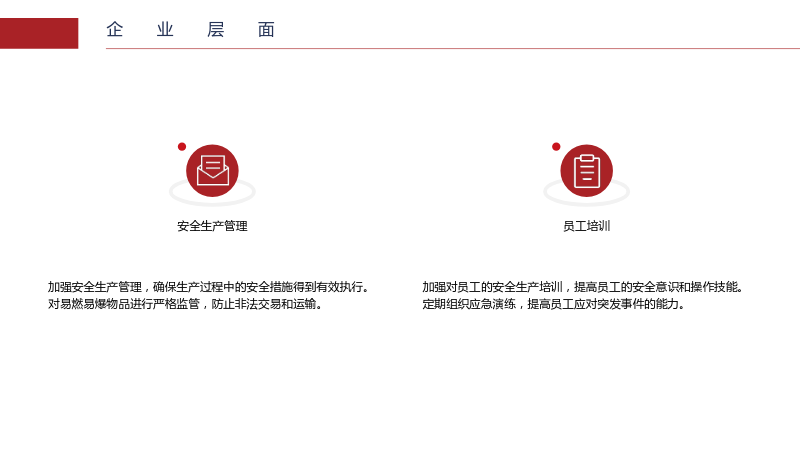
Task: Select the red rectangle block in header
Action: (x=39, y=33)
